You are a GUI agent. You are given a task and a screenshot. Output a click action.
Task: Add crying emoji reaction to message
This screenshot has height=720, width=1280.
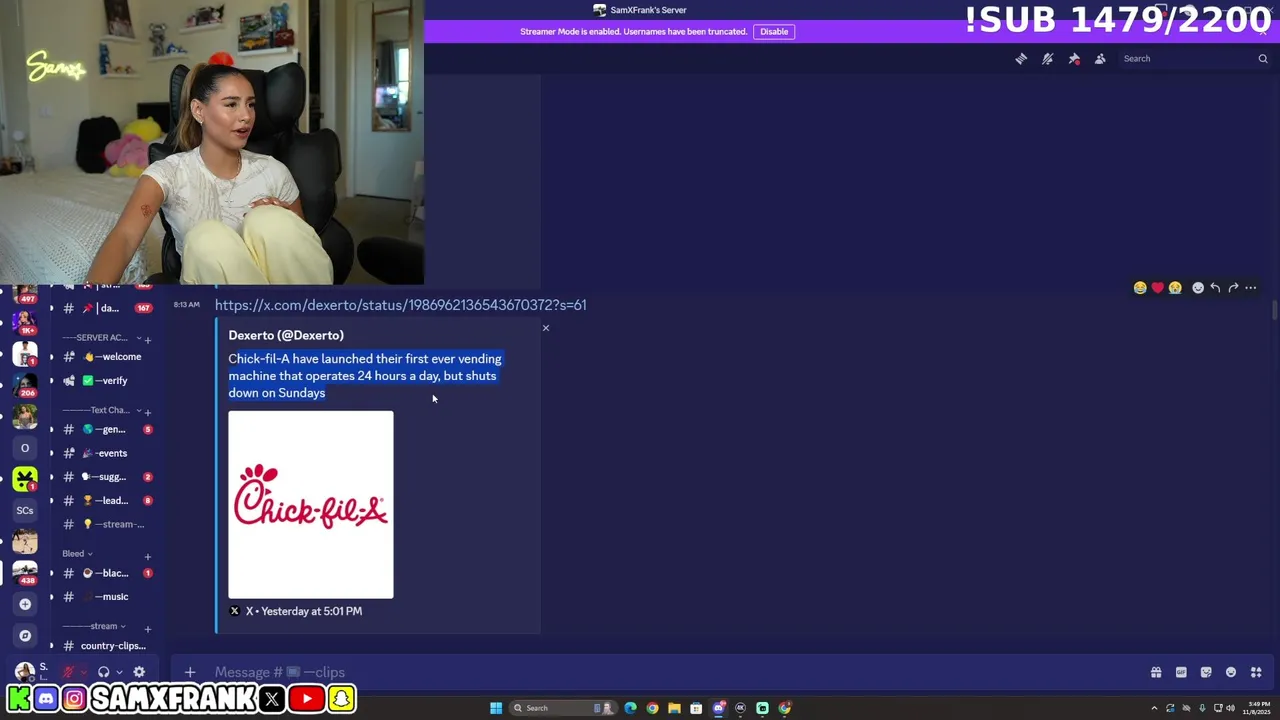[1175, 288]
